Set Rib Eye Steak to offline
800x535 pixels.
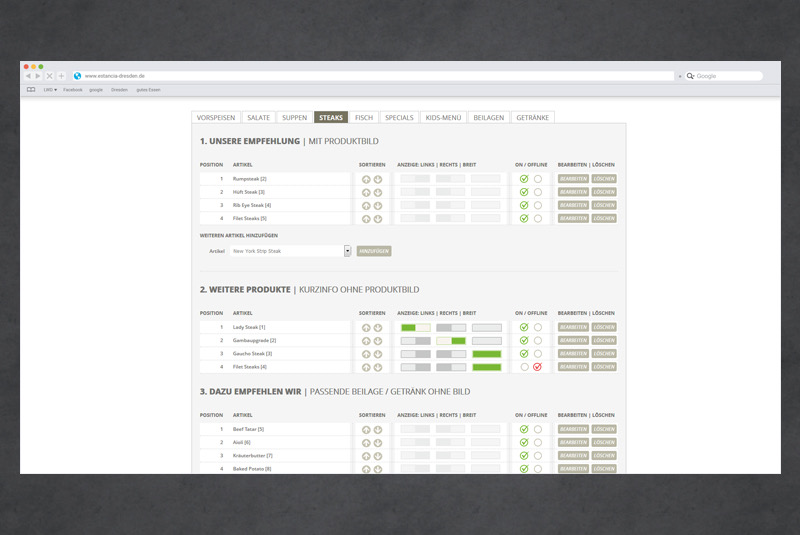click(538, 206)
